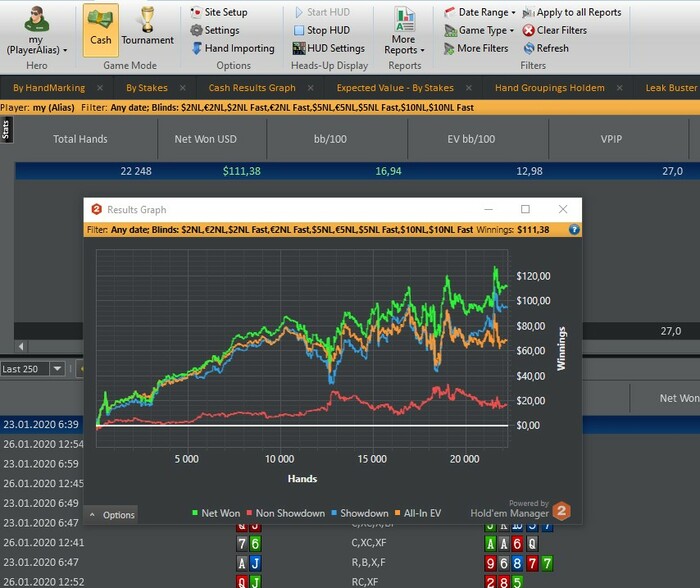Click the help icon in Results Graph
Viewport: 700px width, 588px height.
pos(574,230)
